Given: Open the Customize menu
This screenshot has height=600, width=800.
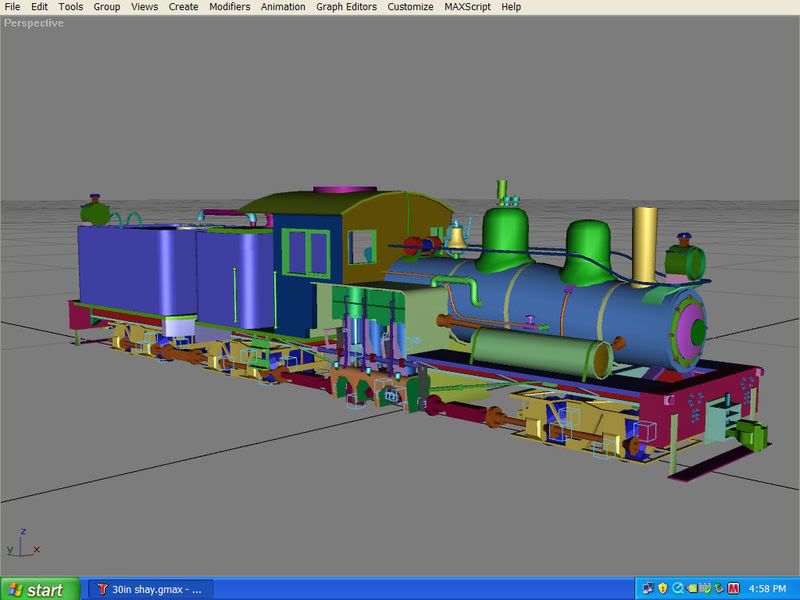Looking at the screenshot, I should [x=410, y=7].
